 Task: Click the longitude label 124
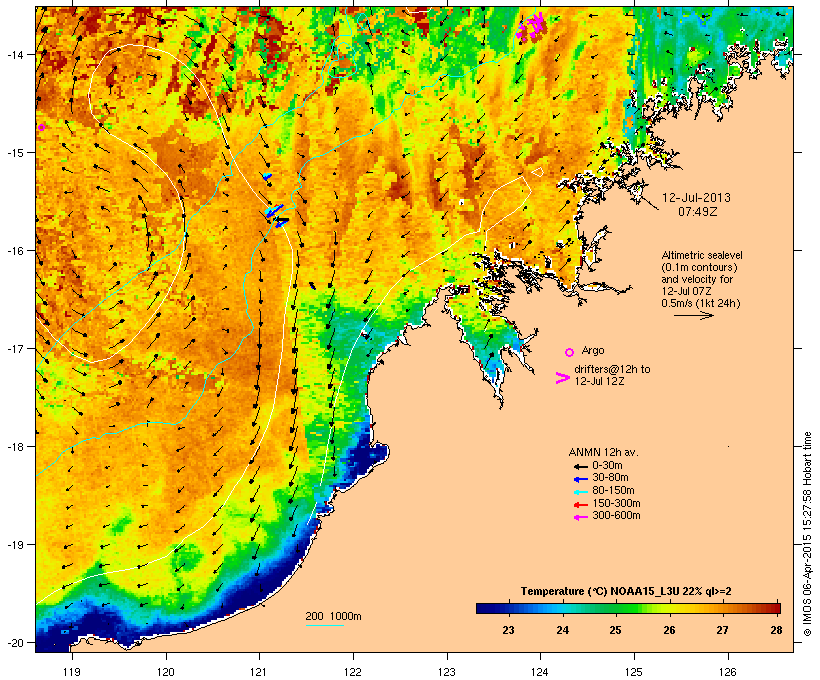[540, 672]
